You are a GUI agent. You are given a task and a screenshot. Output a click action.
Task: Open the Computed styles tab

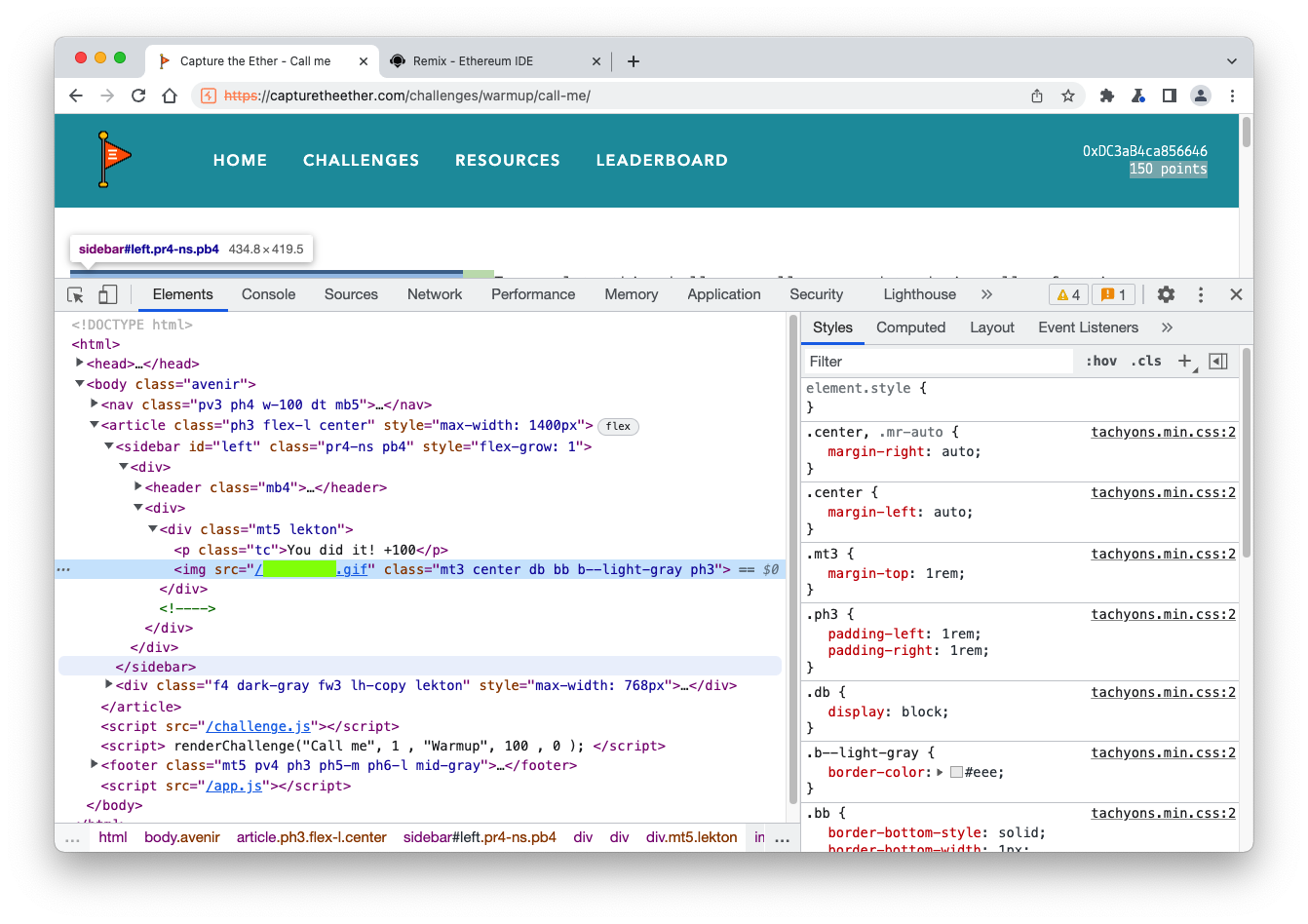click(910, 327)
